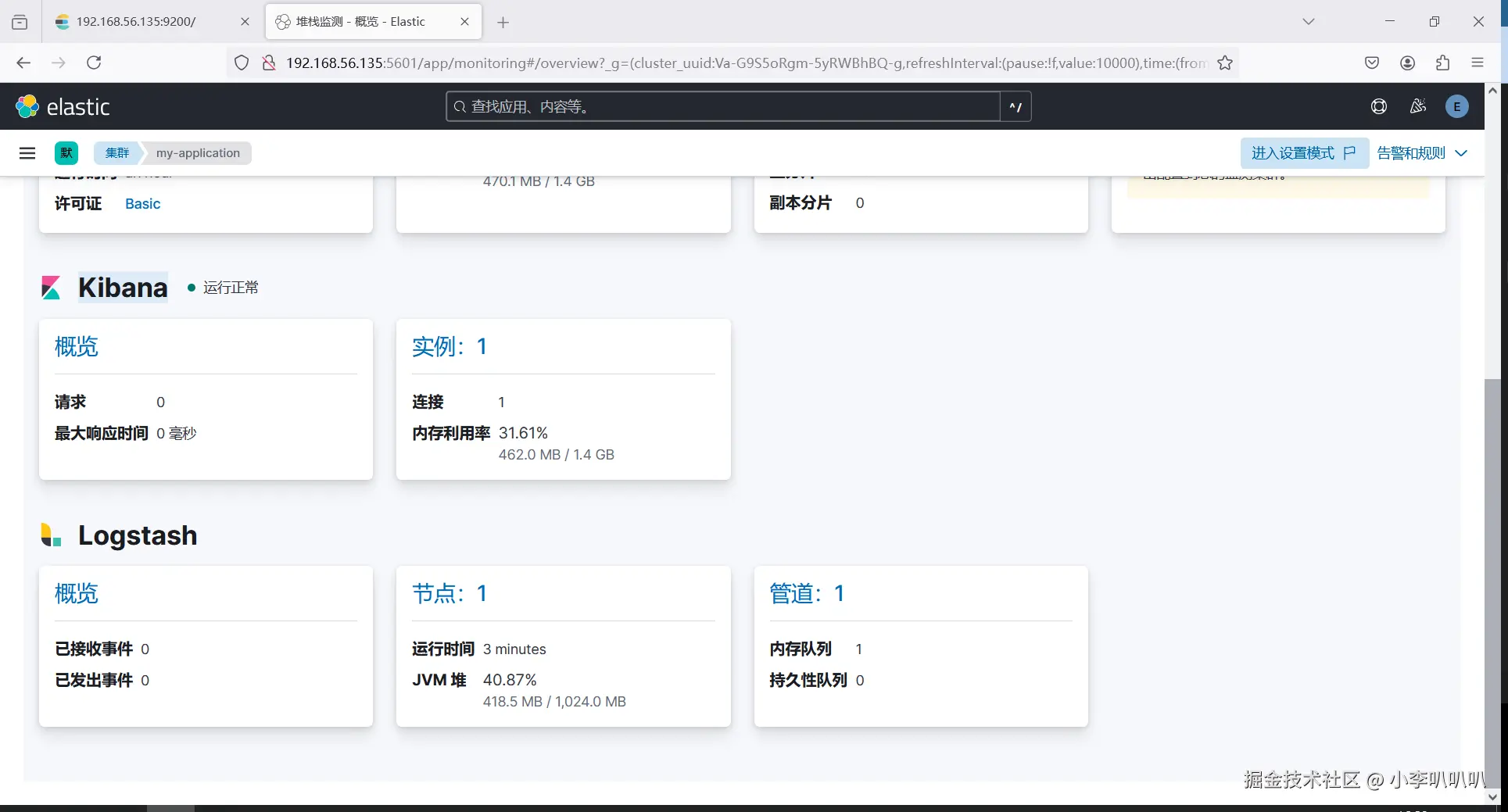The image size is (1508, 812).
Task: Click the Kibana 请求 label
Action: click(x=70, y=402)
